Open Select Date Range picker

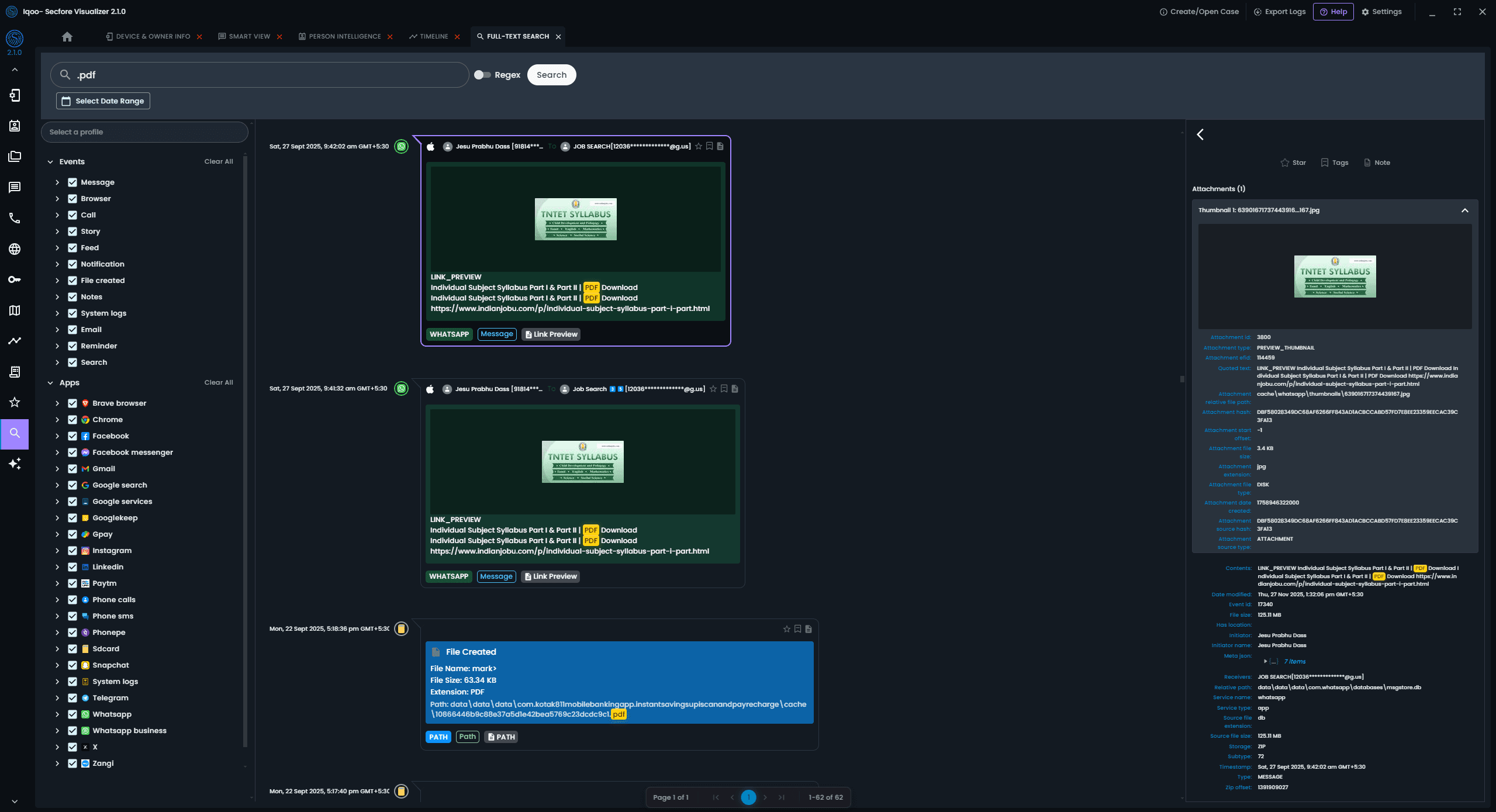tap(103, 101)
